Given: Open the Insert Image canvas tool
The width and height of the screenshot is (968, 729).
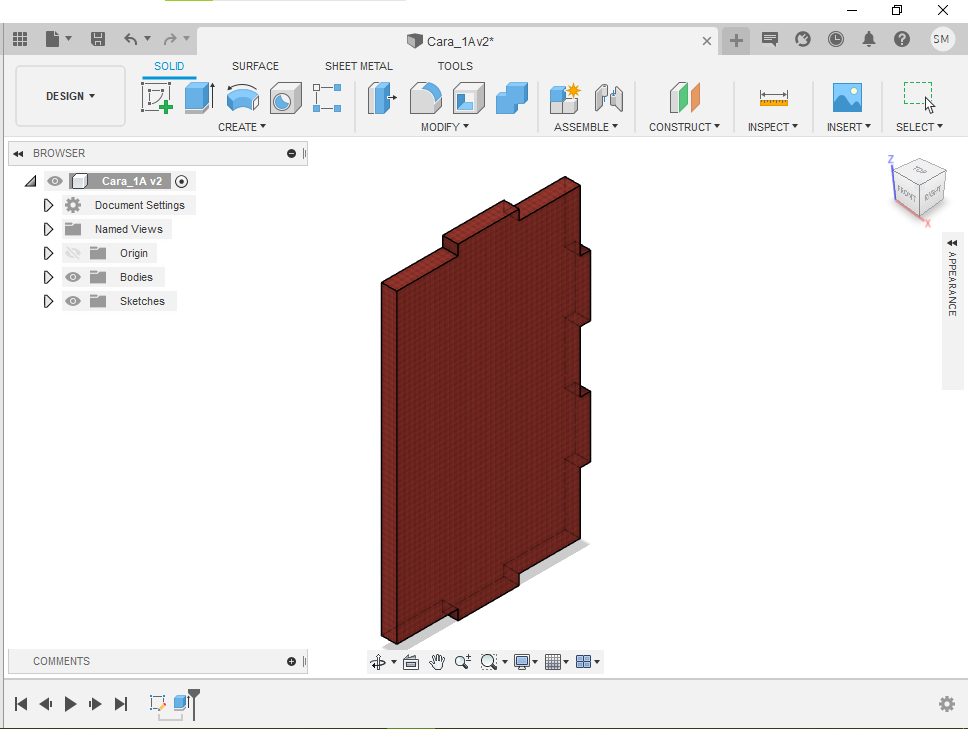Looking at the screenshot, I should click(x=847, y=98).
